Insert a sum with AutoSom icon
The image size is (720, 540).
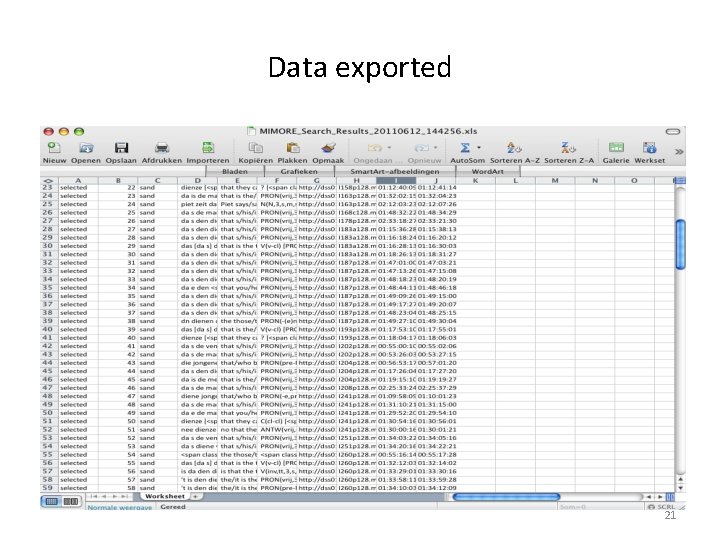tap(465, 148)
